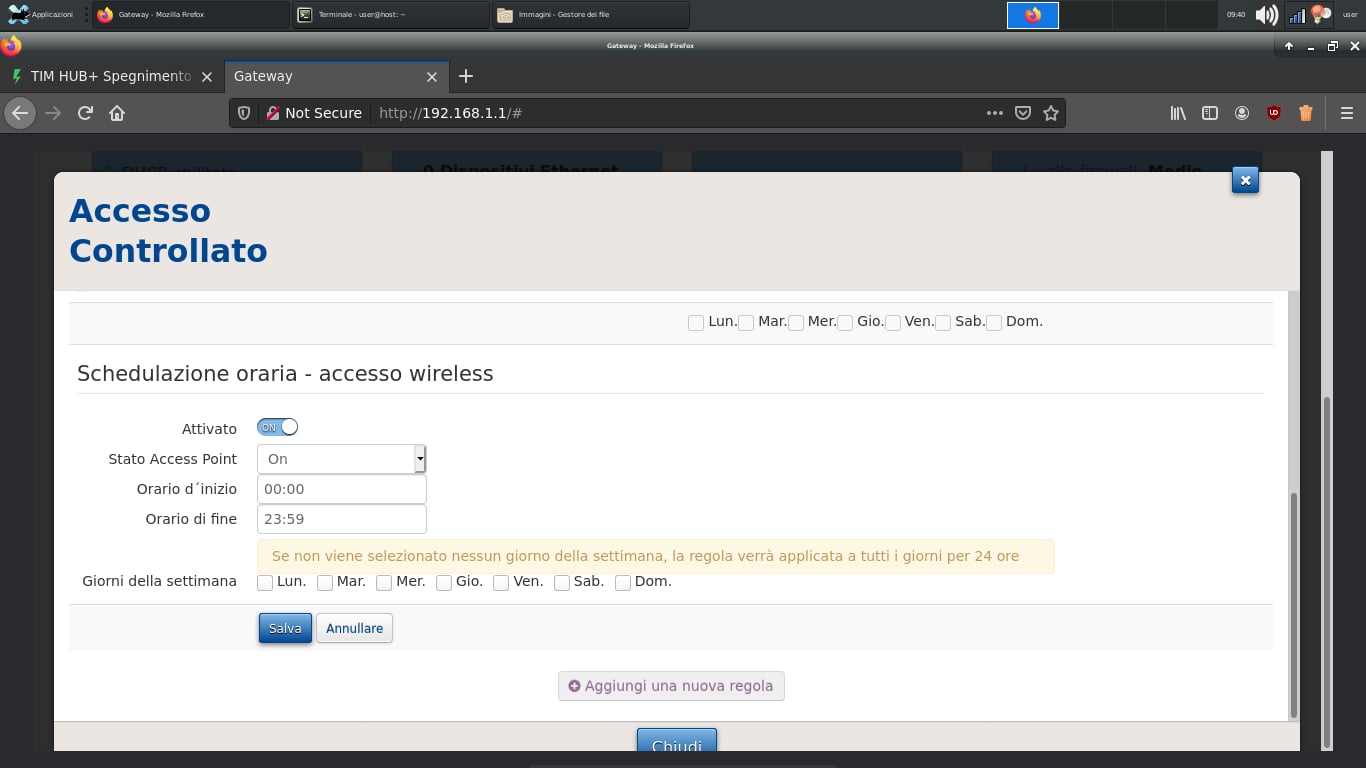The height and width of the screenshot is (768, 1366).
Task: Open the page actions three-dot menu
Action: coord(994,113)
